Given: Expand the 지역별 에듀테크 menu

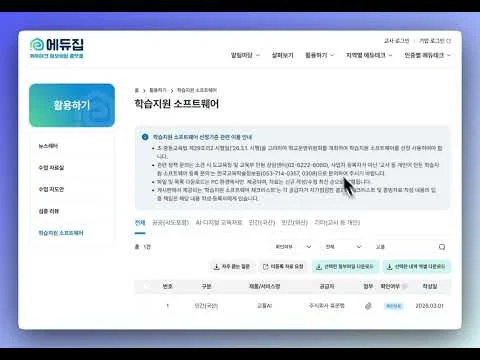Looking at the screenshot, I should pyautogui.click(x=369, y=55).
